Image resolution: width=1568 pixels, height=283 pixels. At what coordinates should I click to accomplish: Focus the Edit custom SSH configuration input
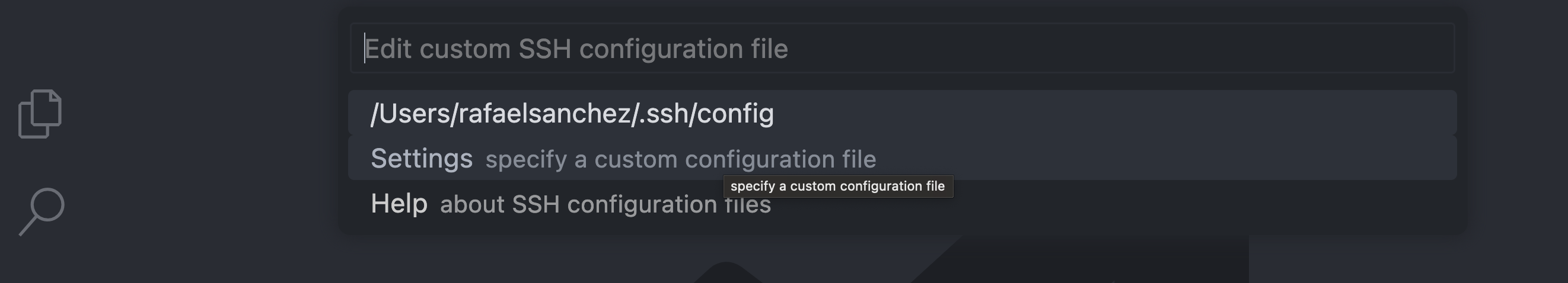(x=901, y=49)
